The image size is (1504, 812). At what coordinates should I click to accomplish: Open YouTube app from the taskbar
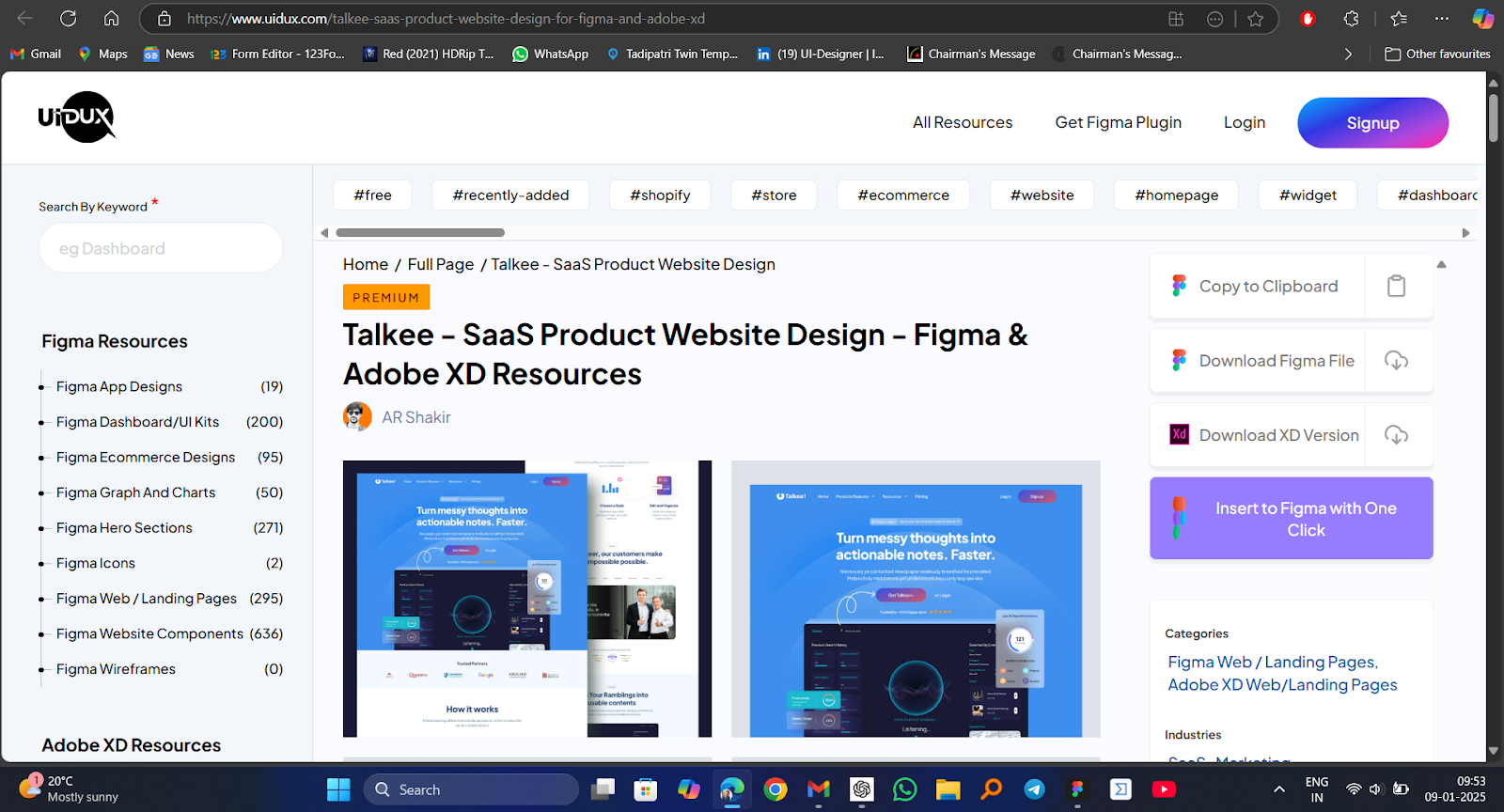(1164, 789)
